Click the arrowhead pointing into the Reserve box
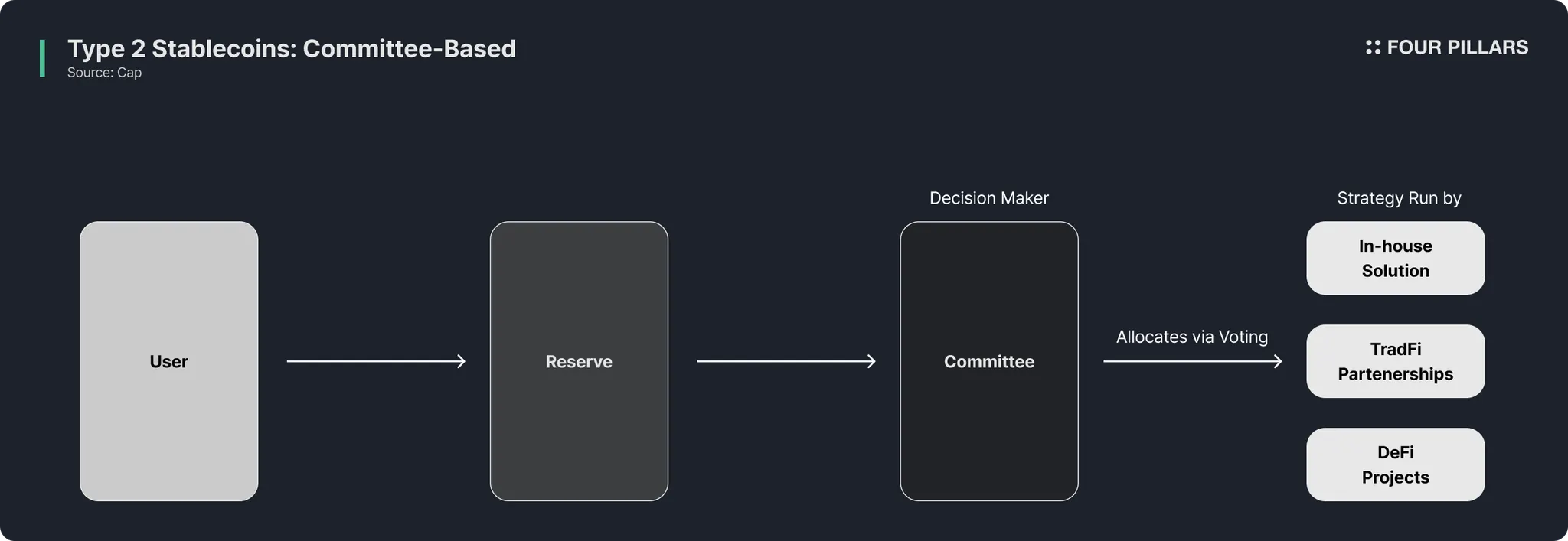 click(462, 361)
